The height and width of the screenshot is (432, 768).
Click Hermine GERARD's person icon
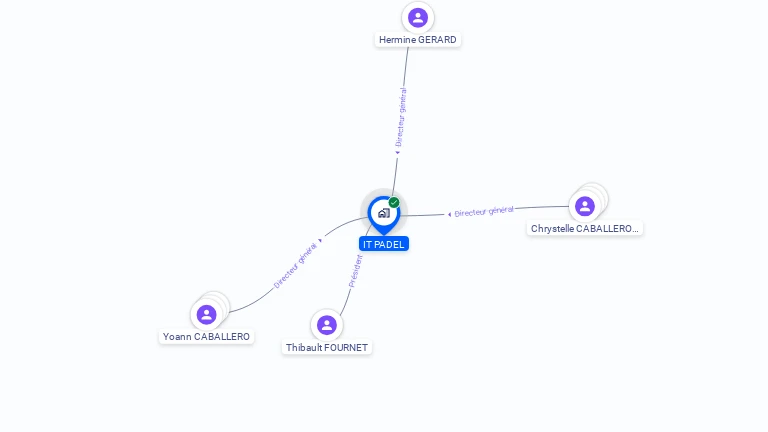point(418,18)
